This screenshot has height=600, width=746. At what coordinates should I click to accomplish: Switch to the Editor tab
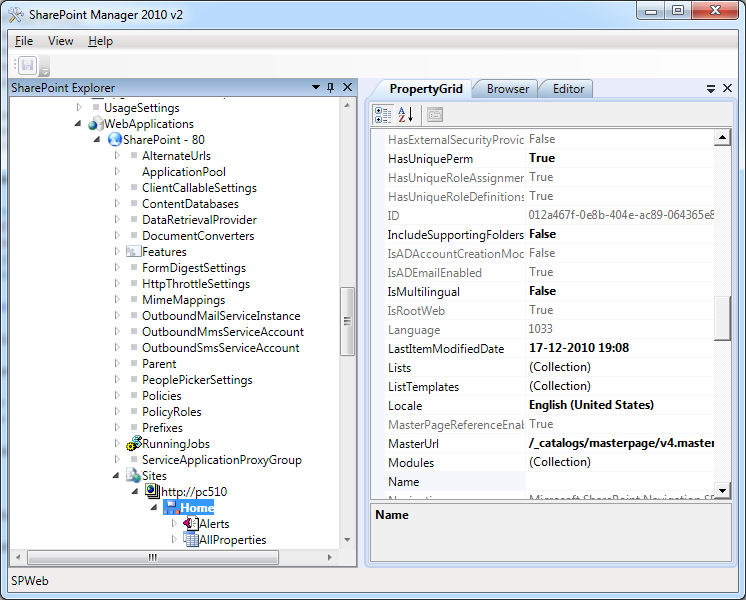(x=569, y=89)
